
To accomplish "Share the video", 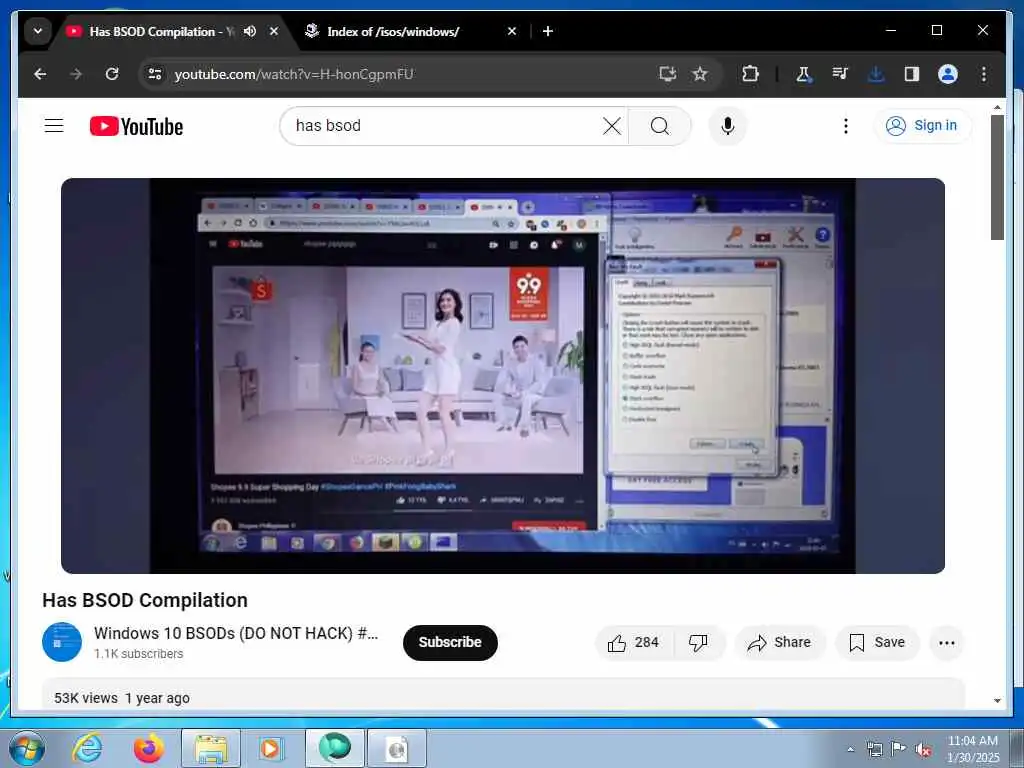I will tap(780, 643).
